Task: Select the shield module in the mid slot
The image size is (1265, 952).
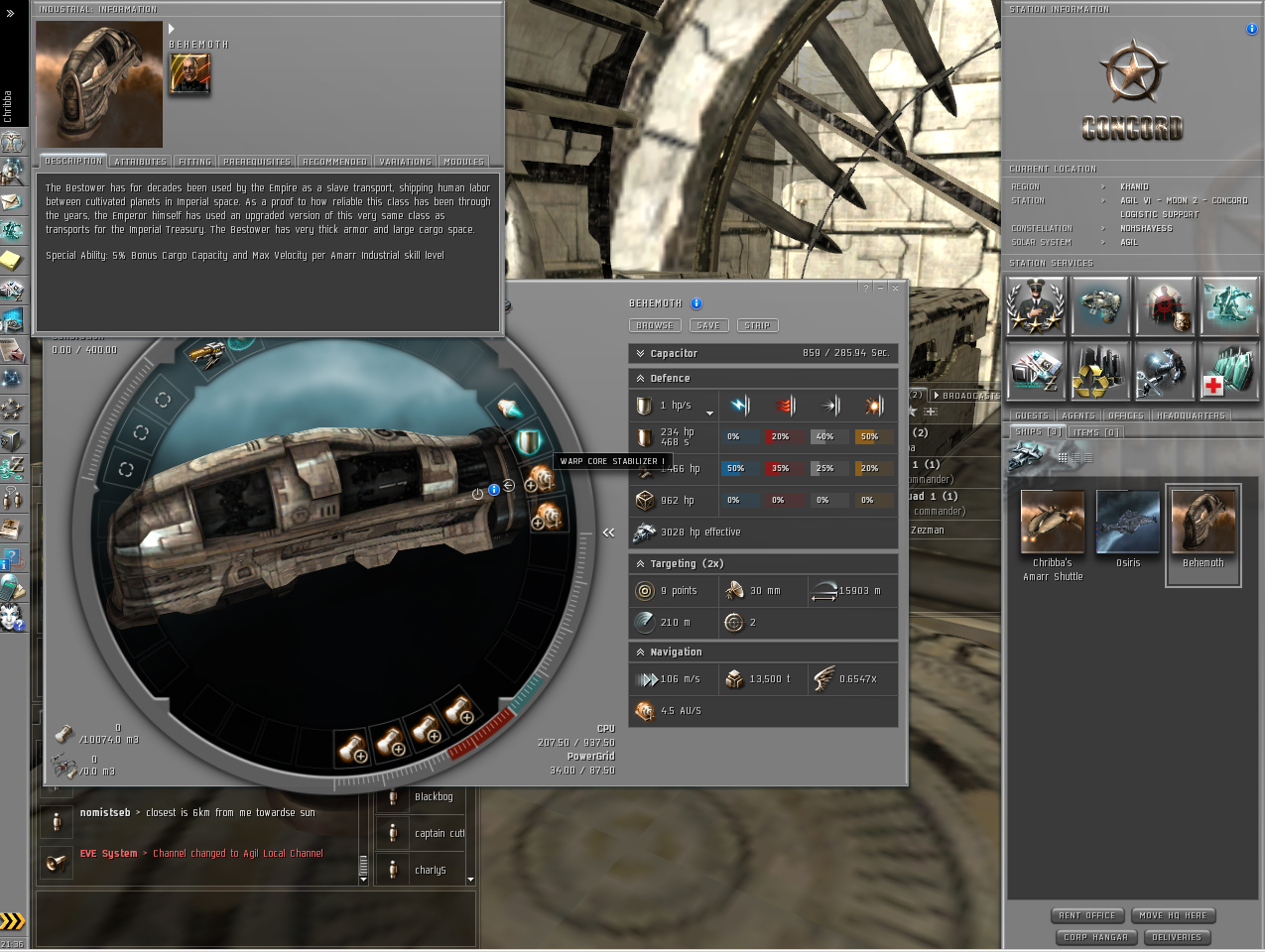Action: pos(529,441)
